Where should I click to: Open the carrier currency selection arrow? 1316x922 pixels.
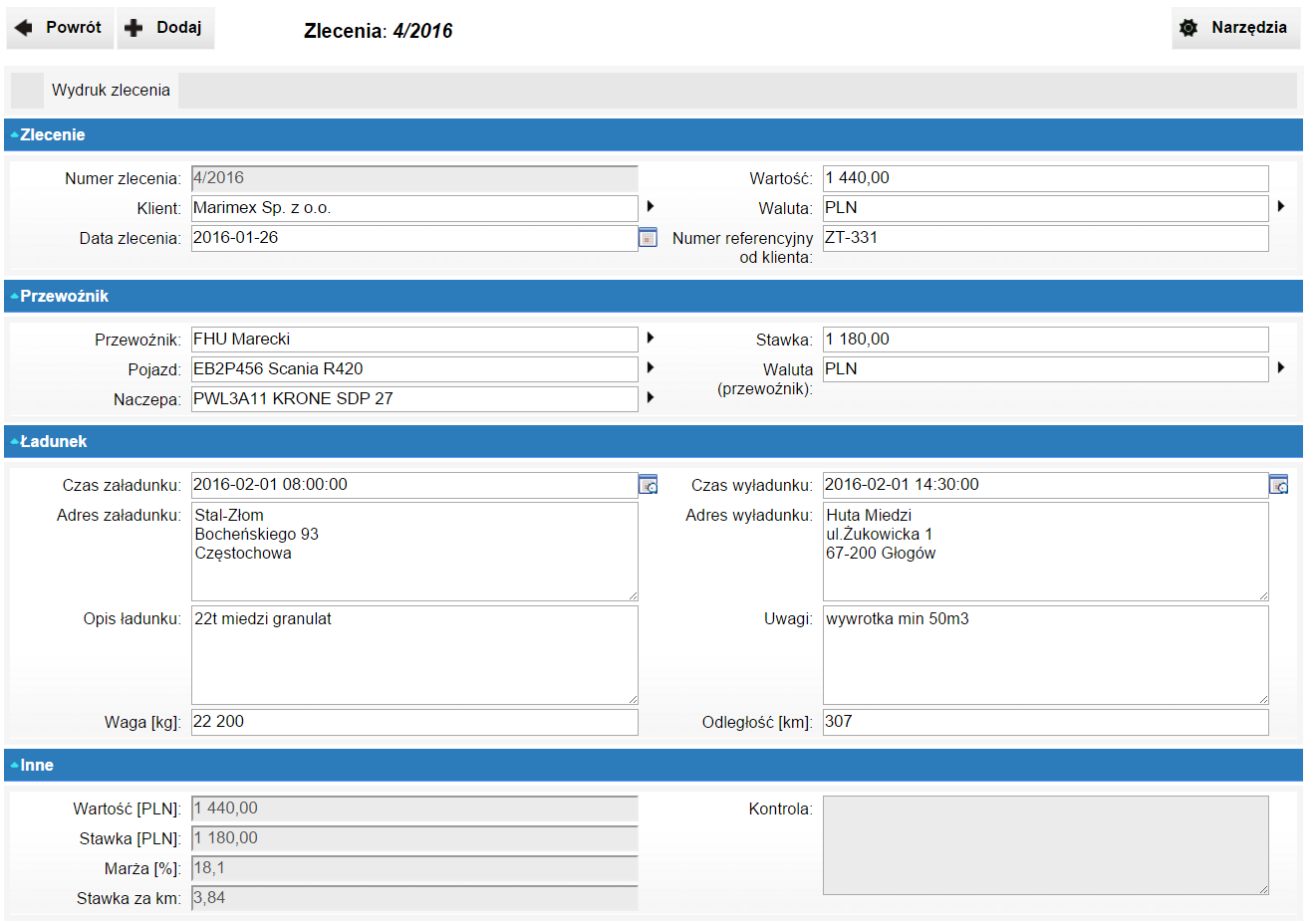1280,368
